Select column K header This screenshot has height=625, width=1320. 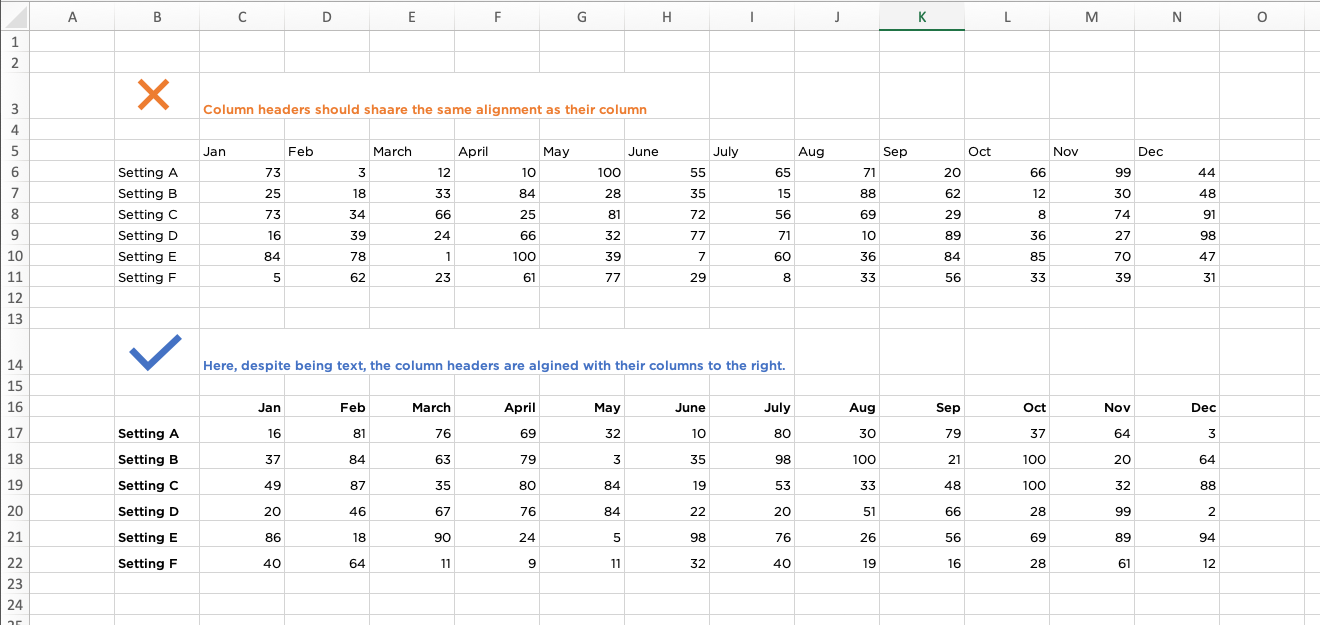922,16
